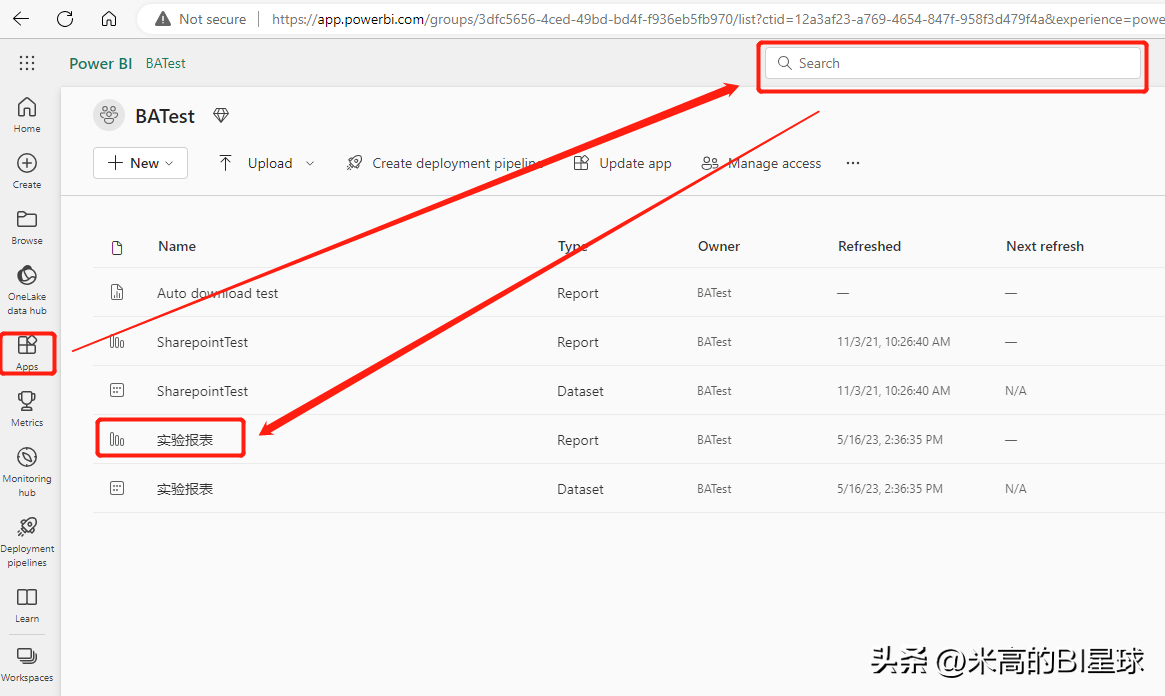Click the N/A next refresh in 实验报表 dataset row

pos(1015,489)
